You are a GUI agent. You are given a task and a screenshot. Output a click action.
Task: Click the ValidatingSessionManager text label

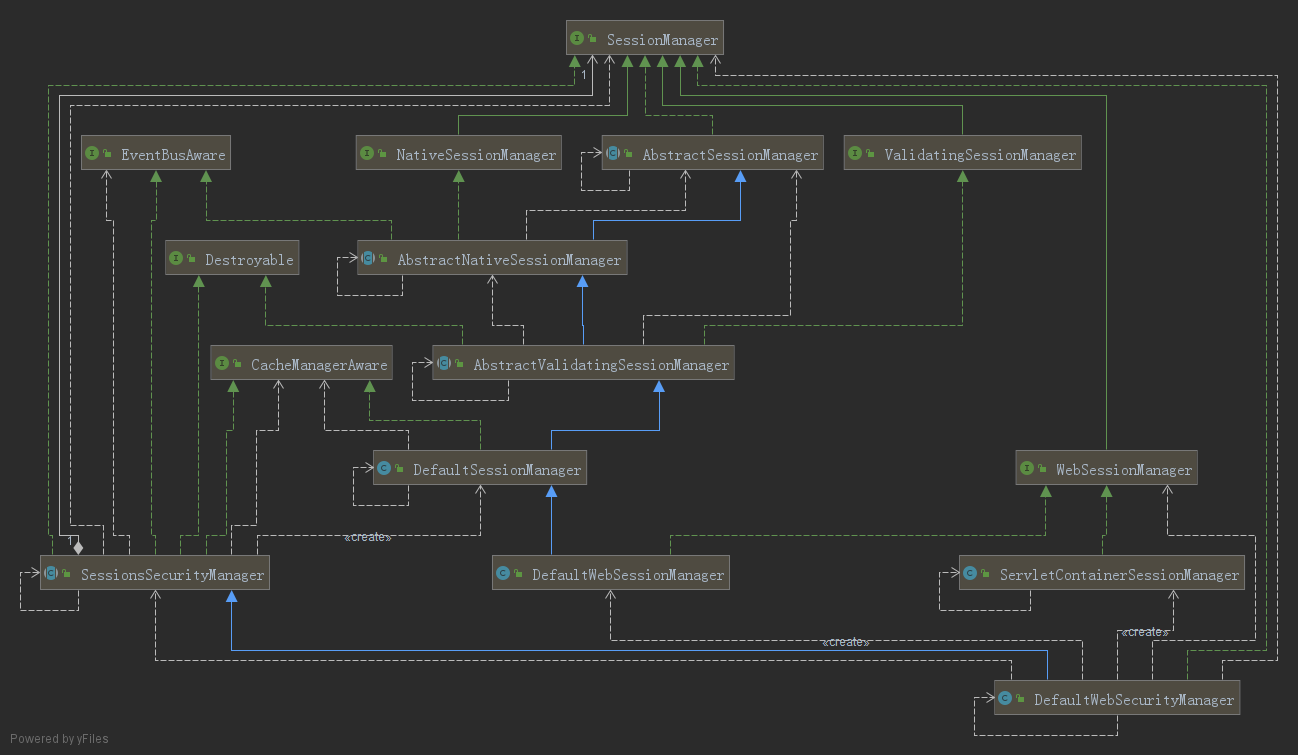tap(980, 155)
